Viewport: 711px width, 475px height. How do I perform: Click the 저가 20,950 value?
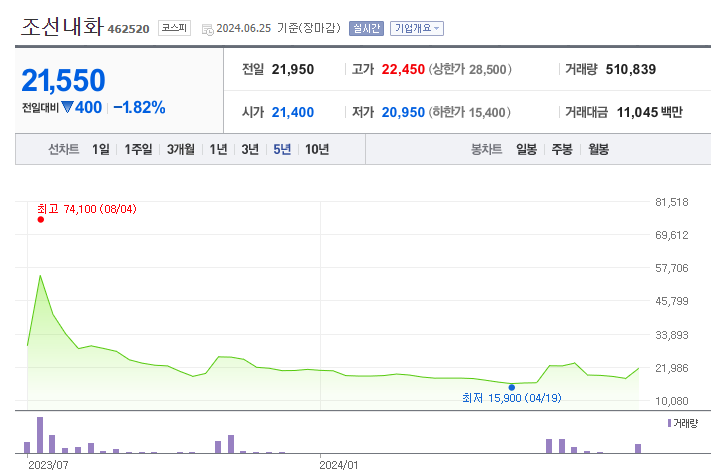pos(403,112)
